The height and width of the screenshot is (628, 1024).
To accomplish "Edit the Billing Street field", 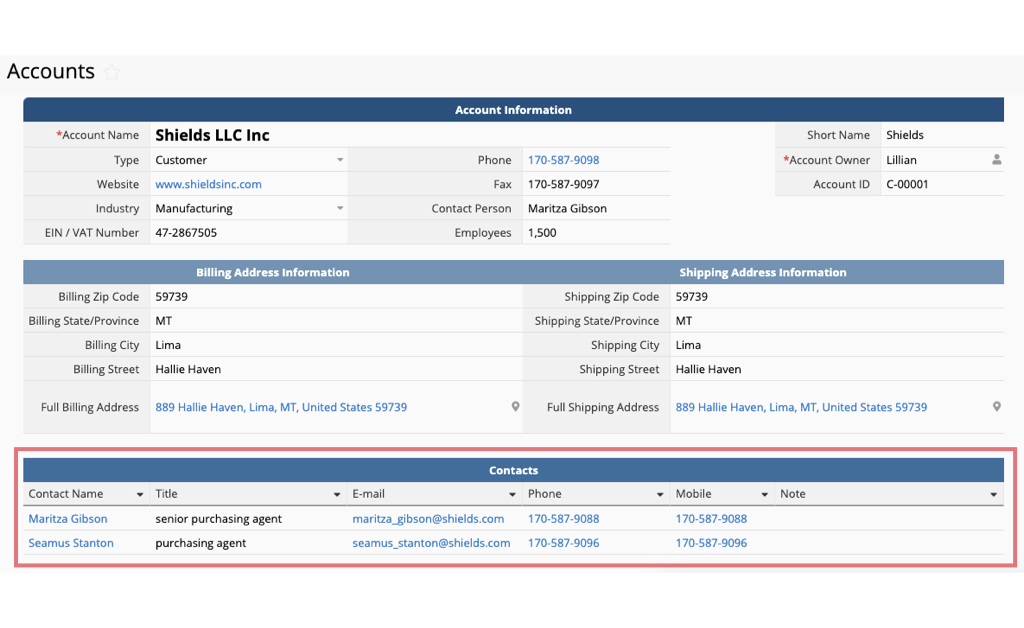I will pos(336,369).
